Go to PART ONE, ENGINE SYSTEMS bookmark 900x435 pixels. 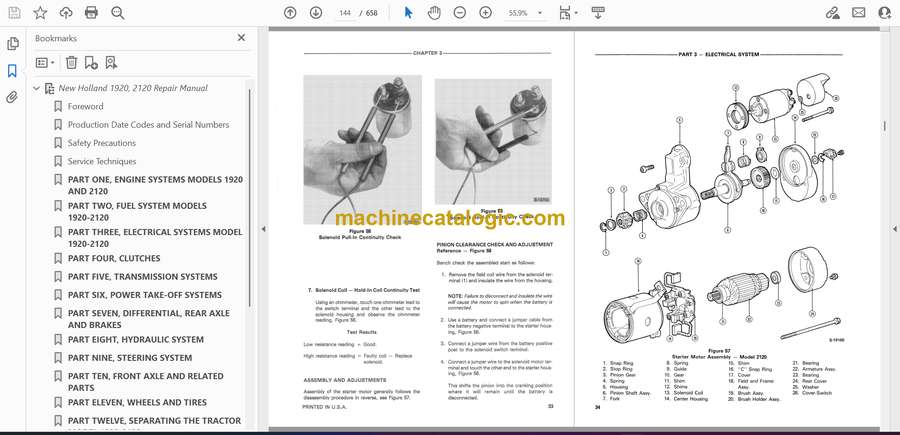pyautogui.click(x=155, y=185)
